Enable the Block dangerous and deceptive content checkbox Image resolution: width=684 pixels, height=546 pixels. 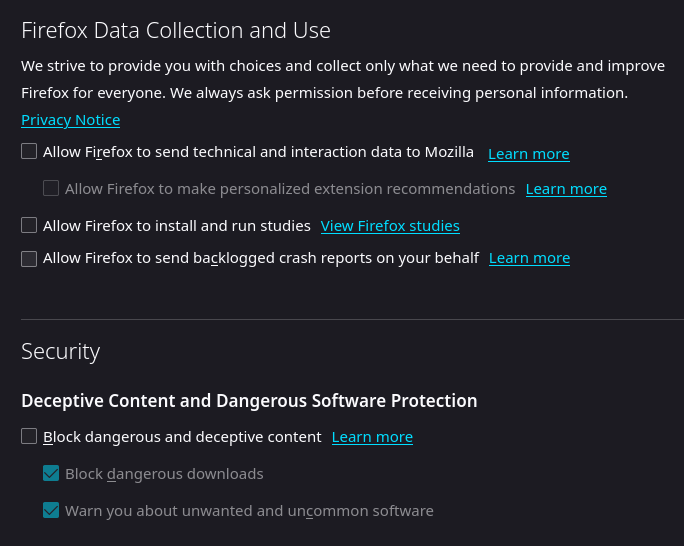(29, 436)
